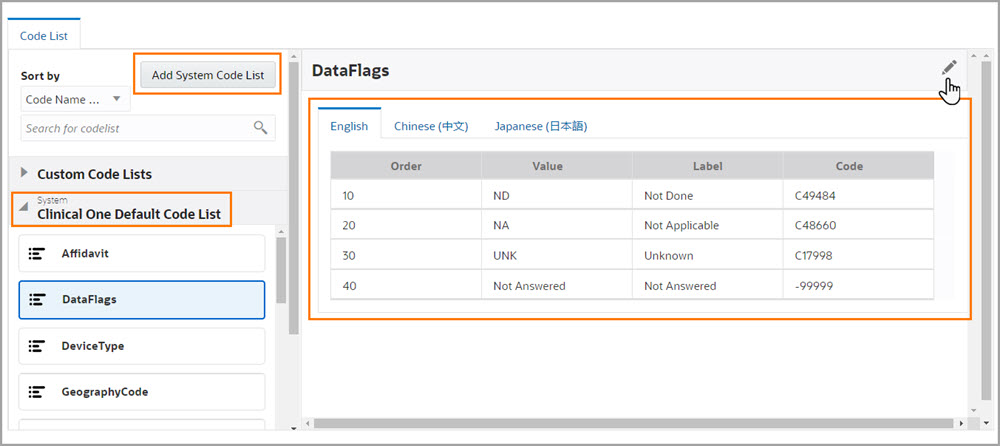Focus the Search for codelist field
The width and height of the screenshot is (1000, 446).
point(135,128)
